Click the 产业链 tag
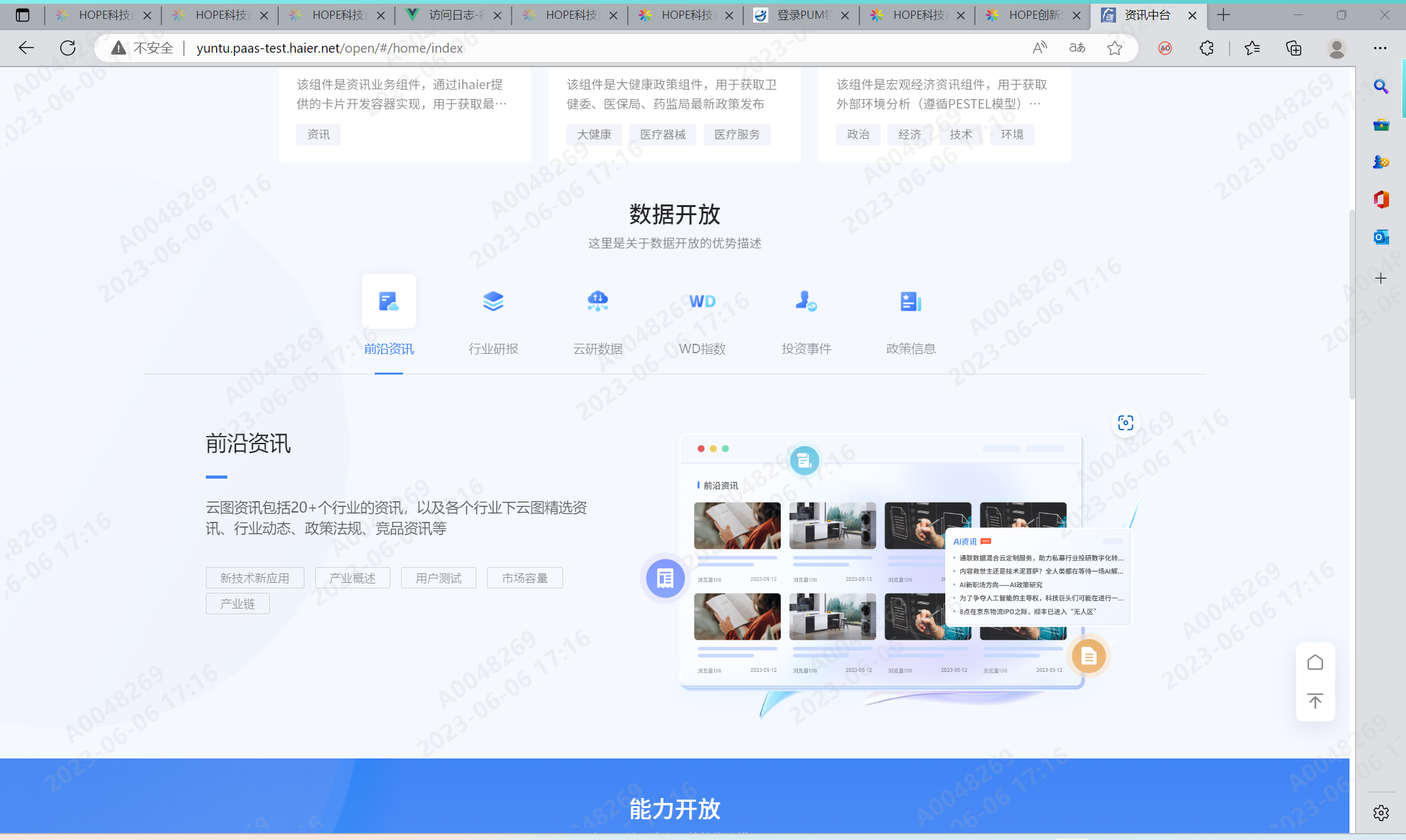This screenshot has height=840, width=1406. pyautogui.click(x=238, y=603)
